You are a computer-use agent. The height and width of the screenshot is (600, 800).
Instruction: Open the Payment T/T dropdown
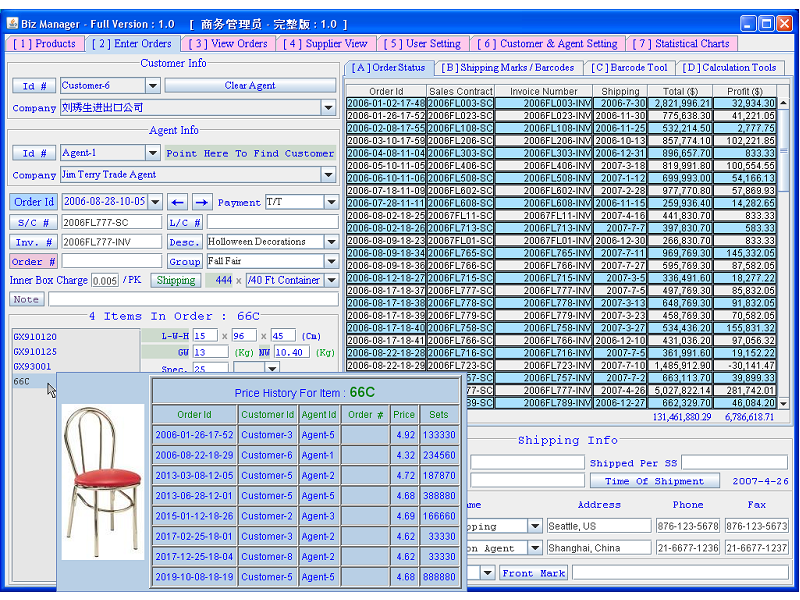click(x=331, y=202)
